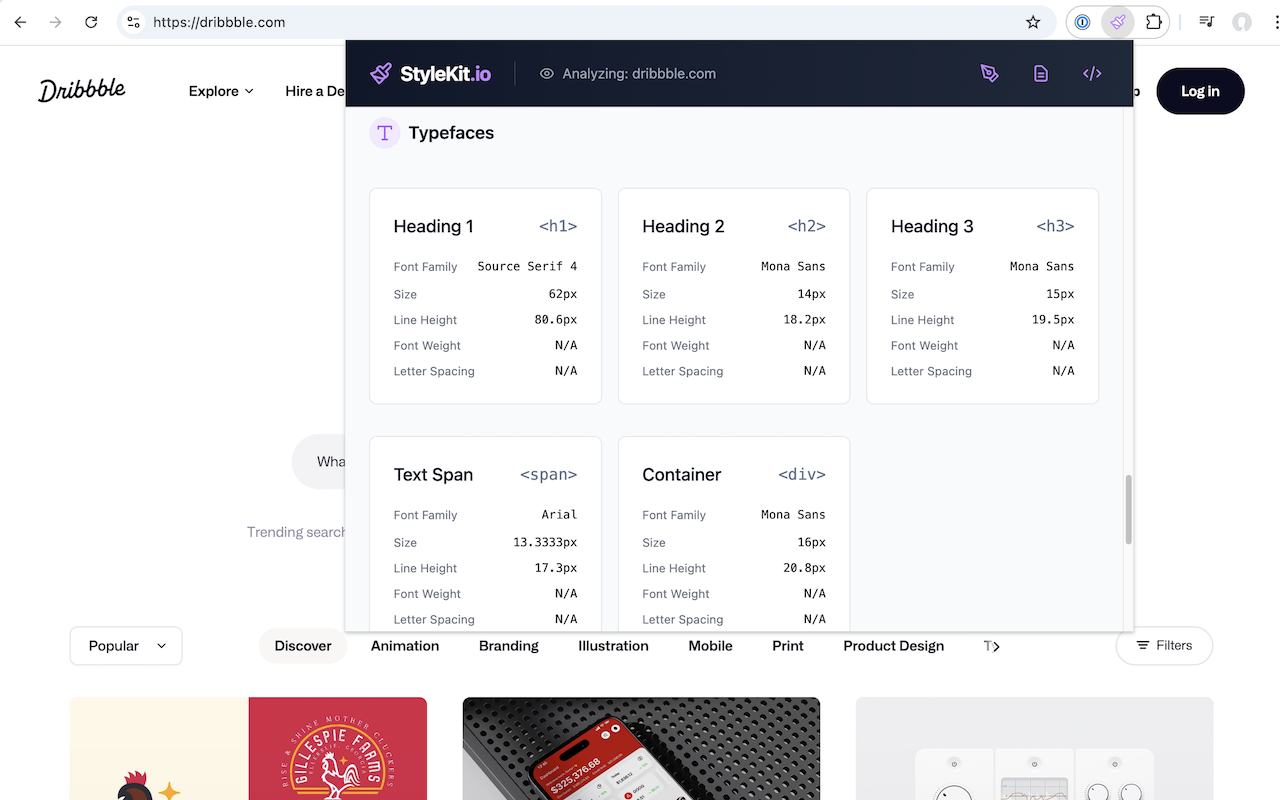This screenshot has width=1280, height=800.
Task: Open the Popular sort dropdown
Action: click(125, 646)
